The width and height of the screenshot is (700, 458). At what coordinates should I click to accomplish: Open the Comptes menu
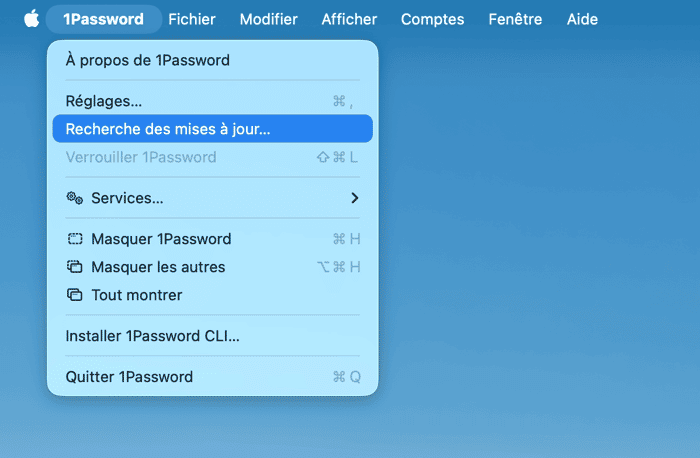click(432, 19)
